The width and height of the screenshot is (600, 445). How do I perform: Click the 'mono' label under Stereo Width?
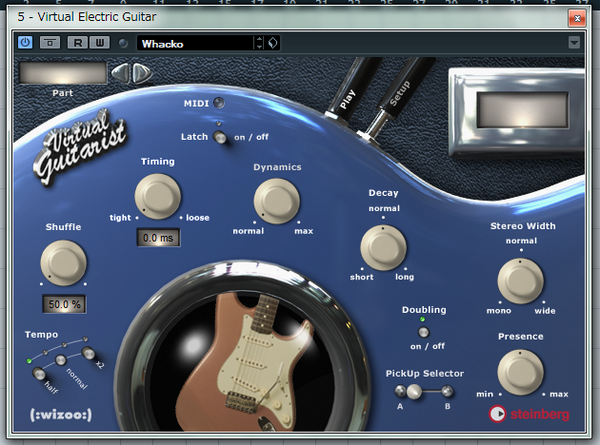pyautogui.click(x=499, y=311)
